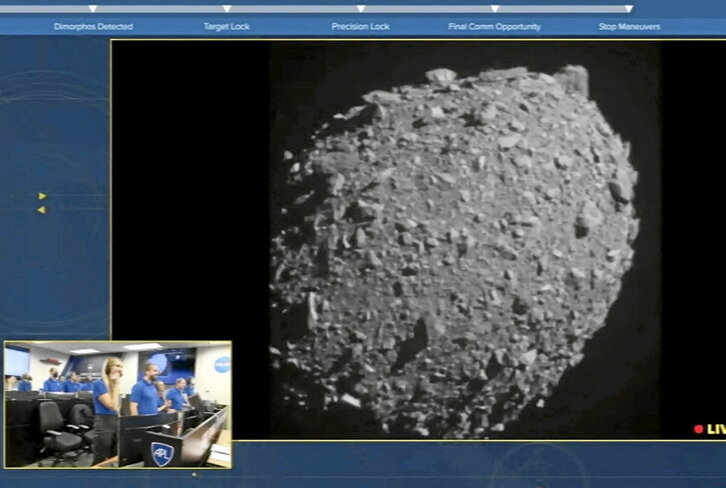Click the mission progress bar at top
726x488 pixels.
pos(316,9)
